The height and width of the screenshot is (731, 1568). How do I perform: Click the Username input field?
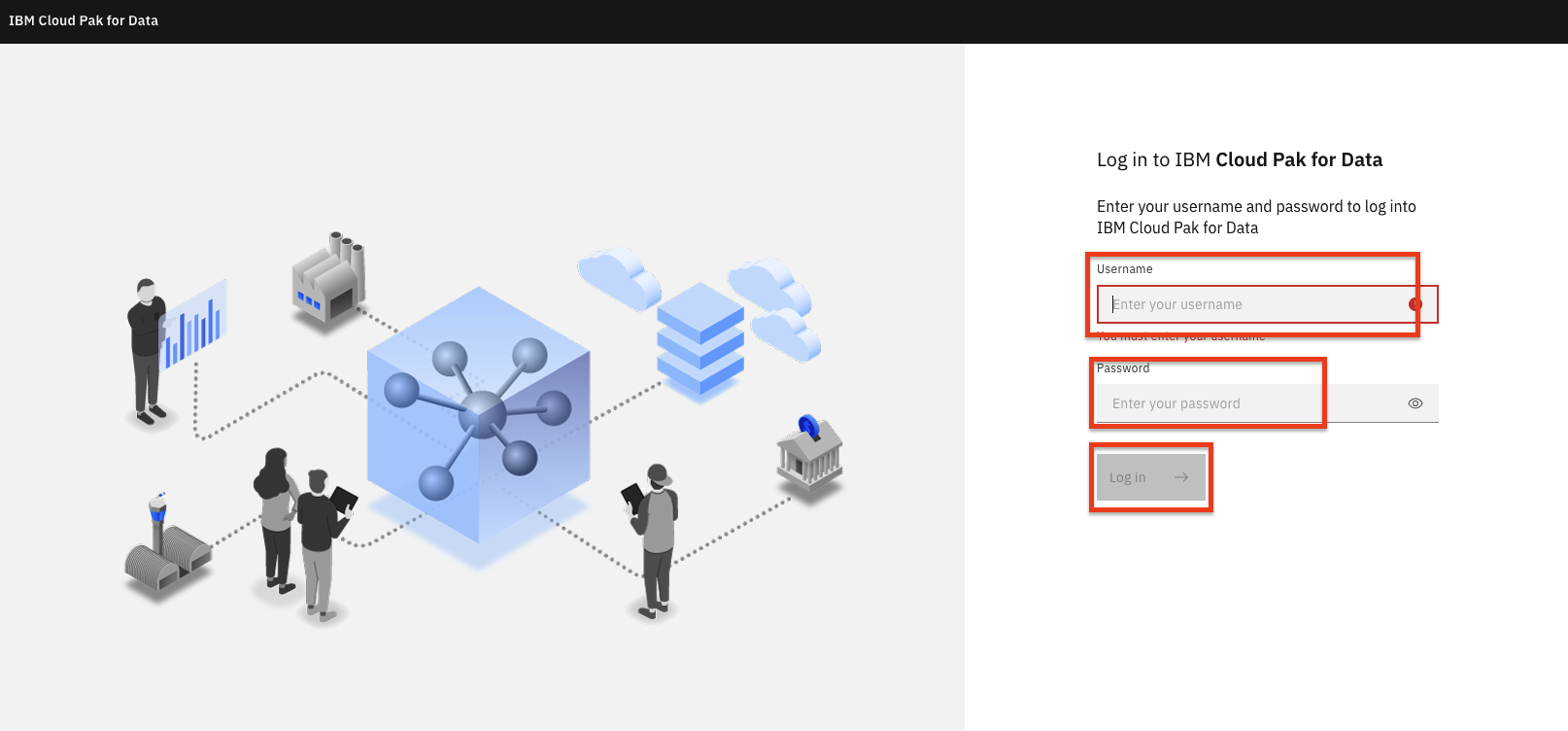coord(1267,304)
